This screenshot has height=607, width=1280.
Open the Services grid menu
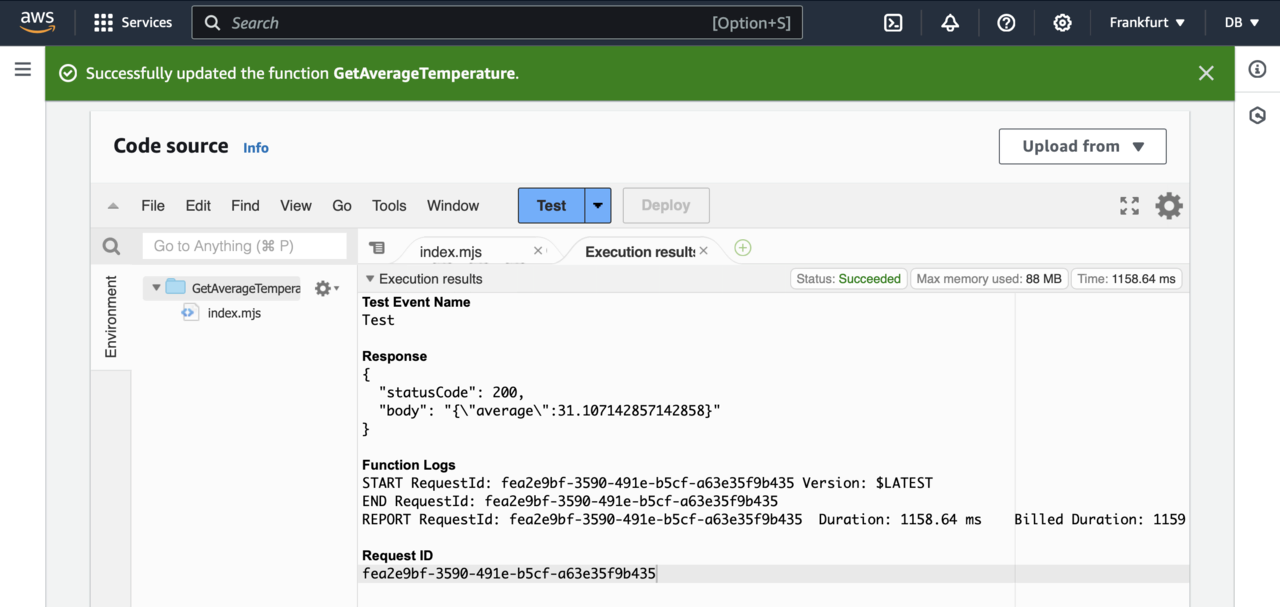(132, 23)
